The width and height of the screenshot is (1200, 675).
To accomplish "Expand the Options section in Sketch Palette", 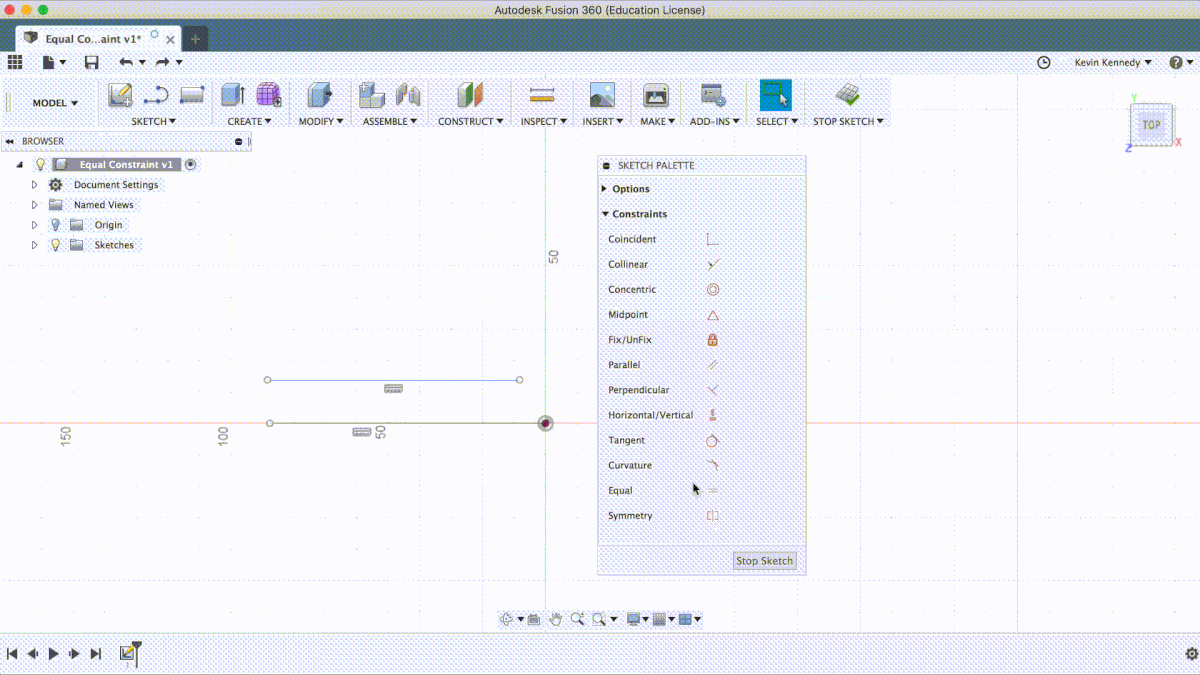I will [x=604, y=189].
